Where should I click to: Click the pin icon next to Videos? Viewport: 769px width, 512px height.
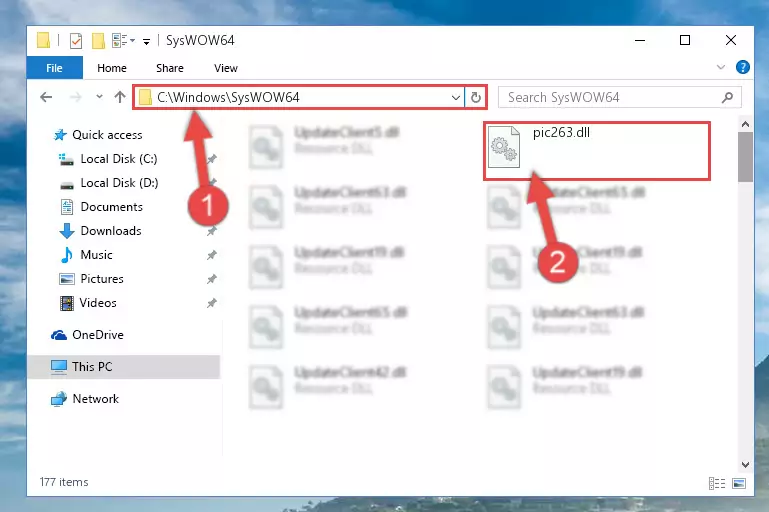point(211,303)
